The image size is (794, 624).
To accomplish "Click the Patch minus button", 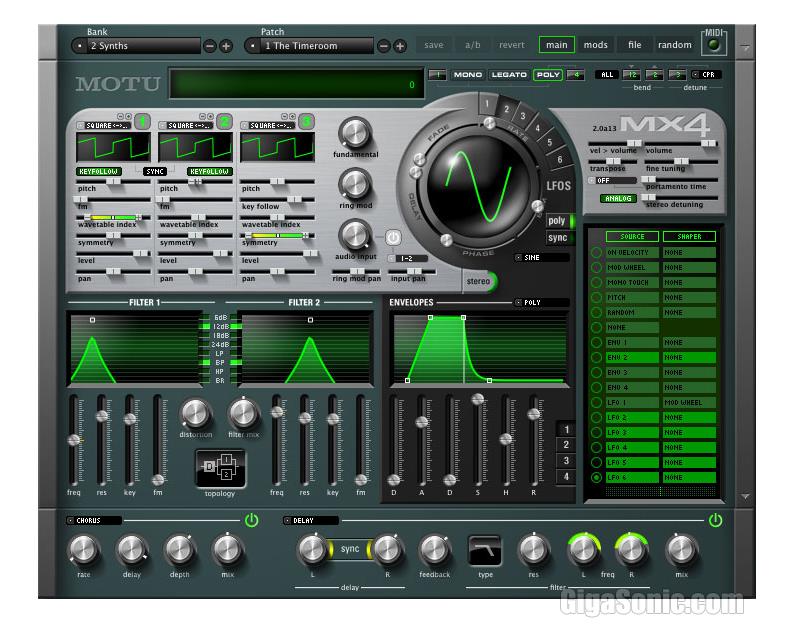I will (x=384, y=47).
